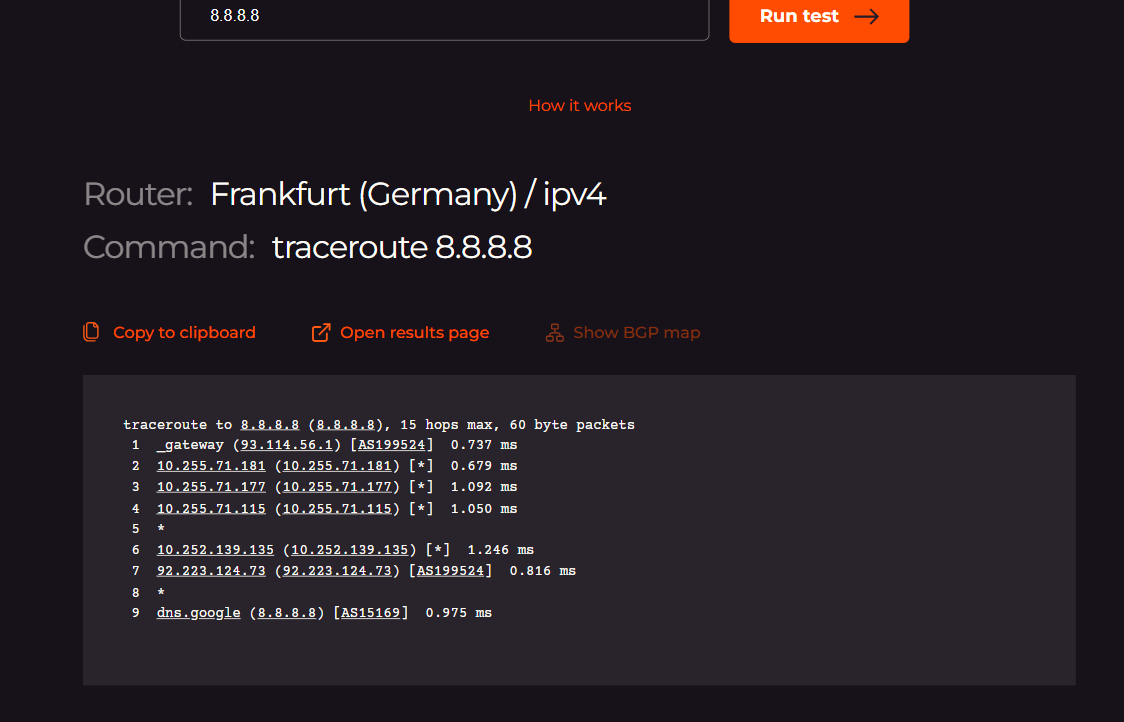Click the 0.737 ms latency value

tap(484, 445)
